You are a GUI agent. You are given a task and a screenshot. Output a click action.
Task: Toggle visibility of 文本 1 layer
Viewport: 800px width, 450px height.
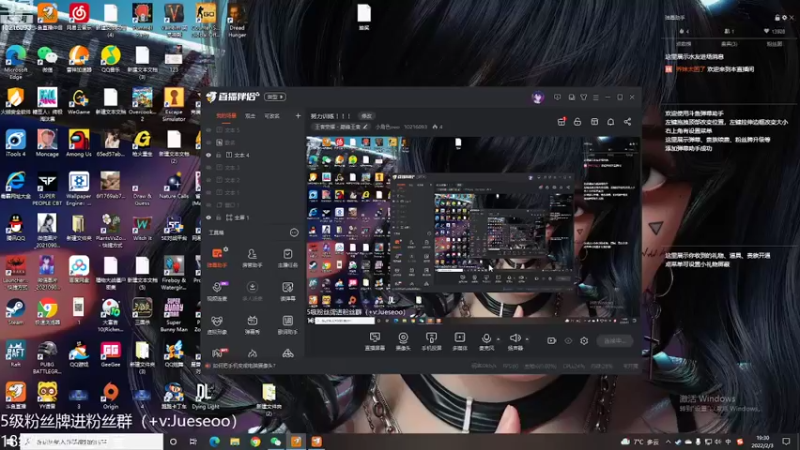tap(208, 192)
